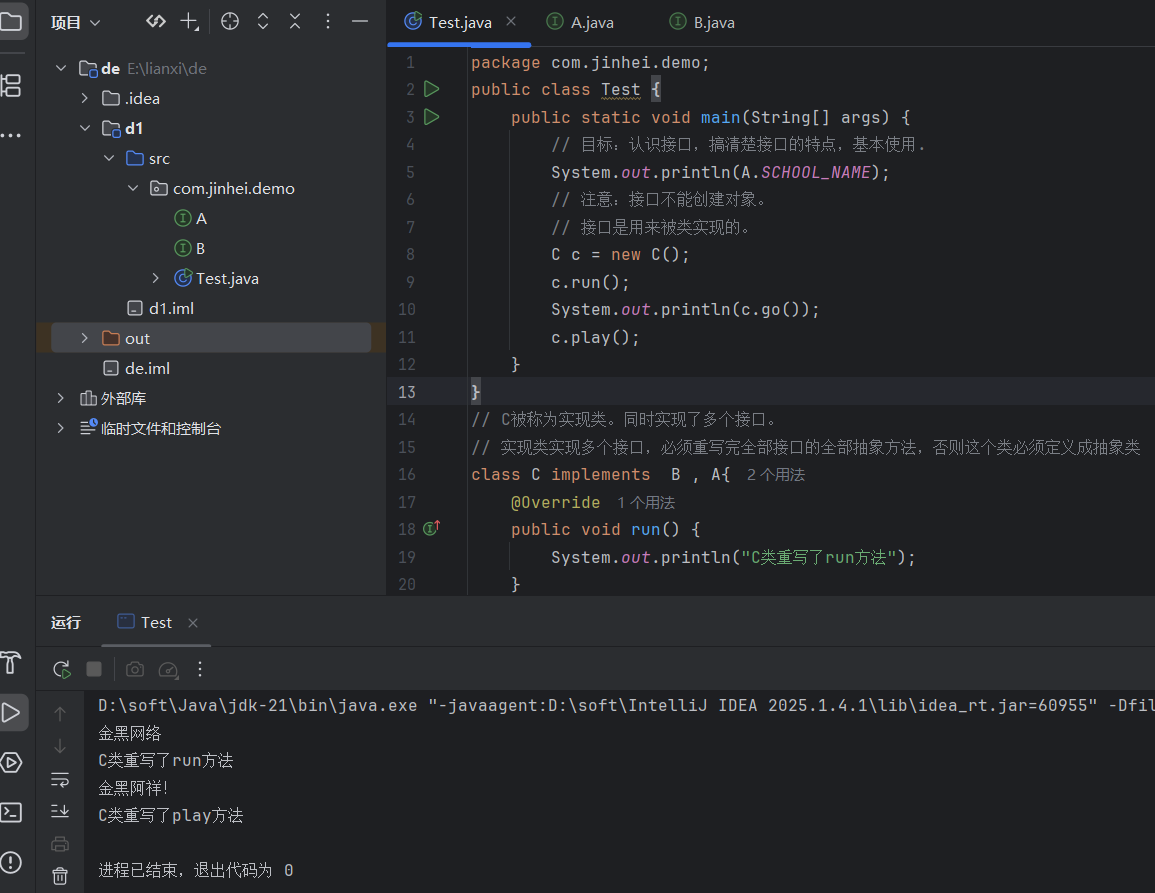1155x893 pixels.
Task: Select interface B in project tree
Action: [x=190, y=248]
